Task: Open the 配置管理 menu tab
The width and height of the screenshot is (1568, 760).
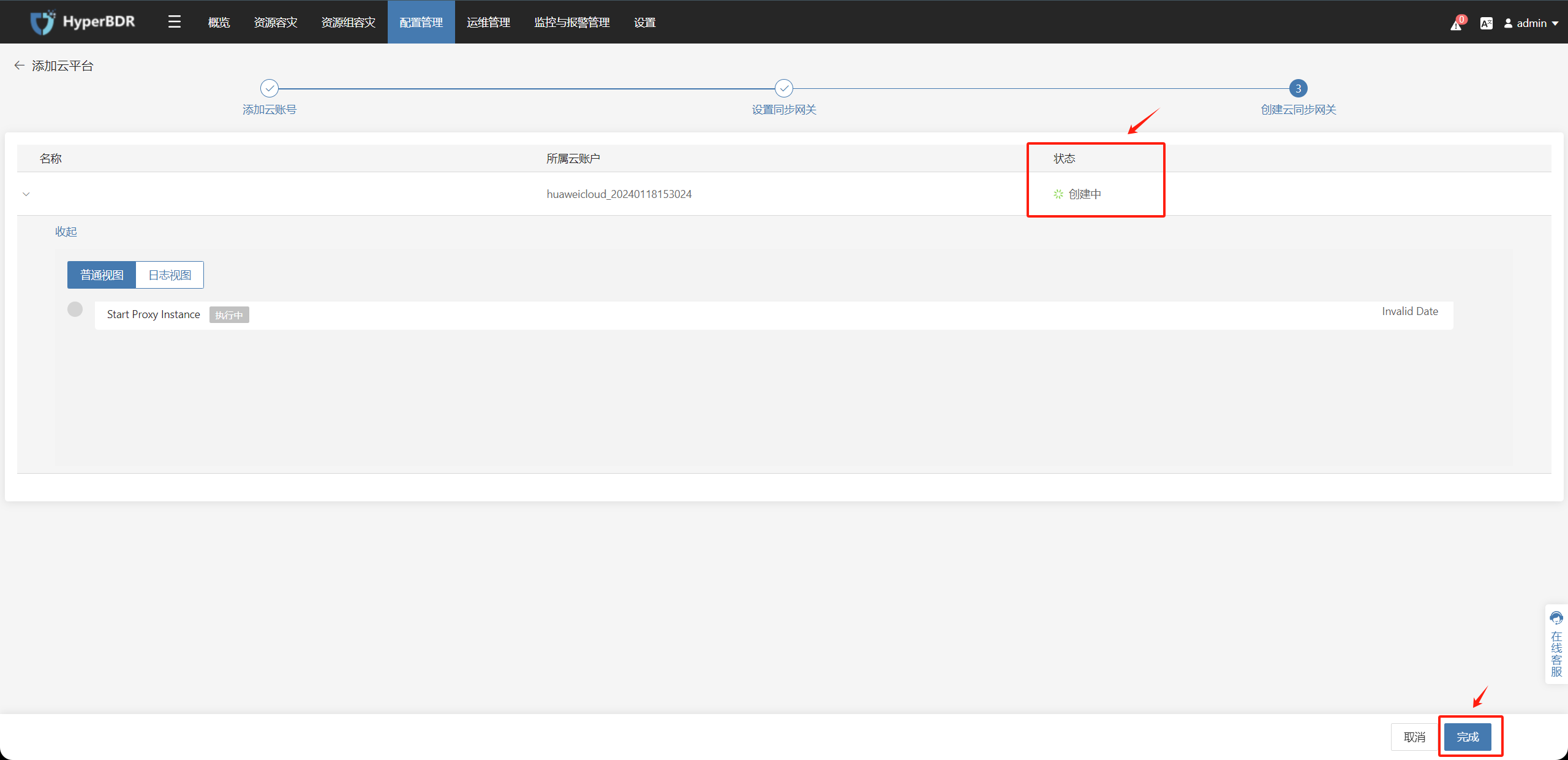Action: tap(421, 23)
